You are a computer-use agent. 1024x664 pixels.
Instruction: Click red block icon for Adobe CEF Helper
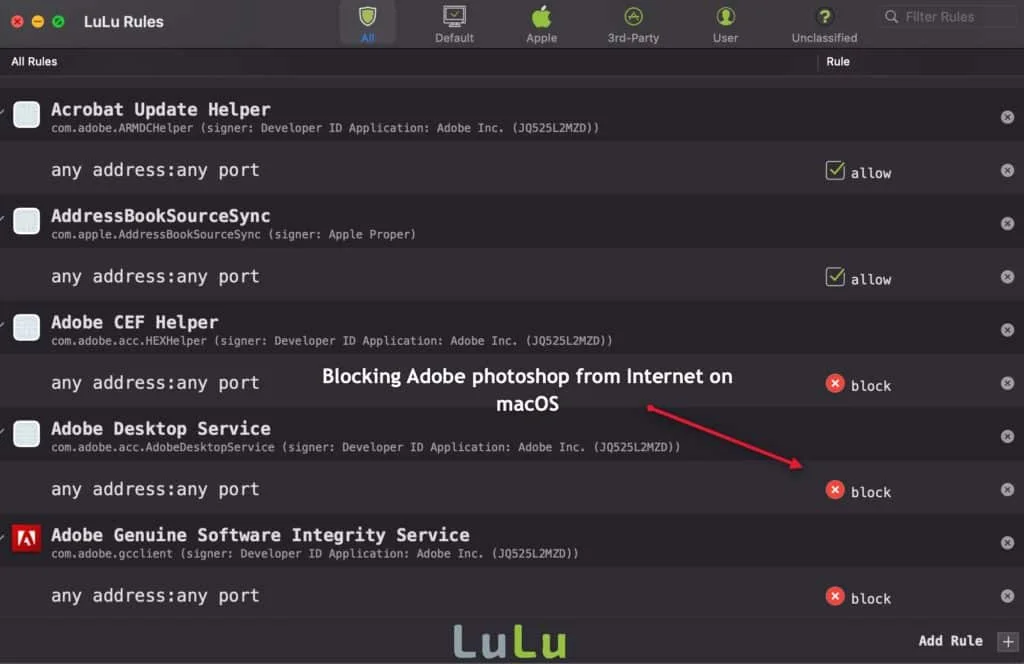pyautogui.click(x=835, y=383)
